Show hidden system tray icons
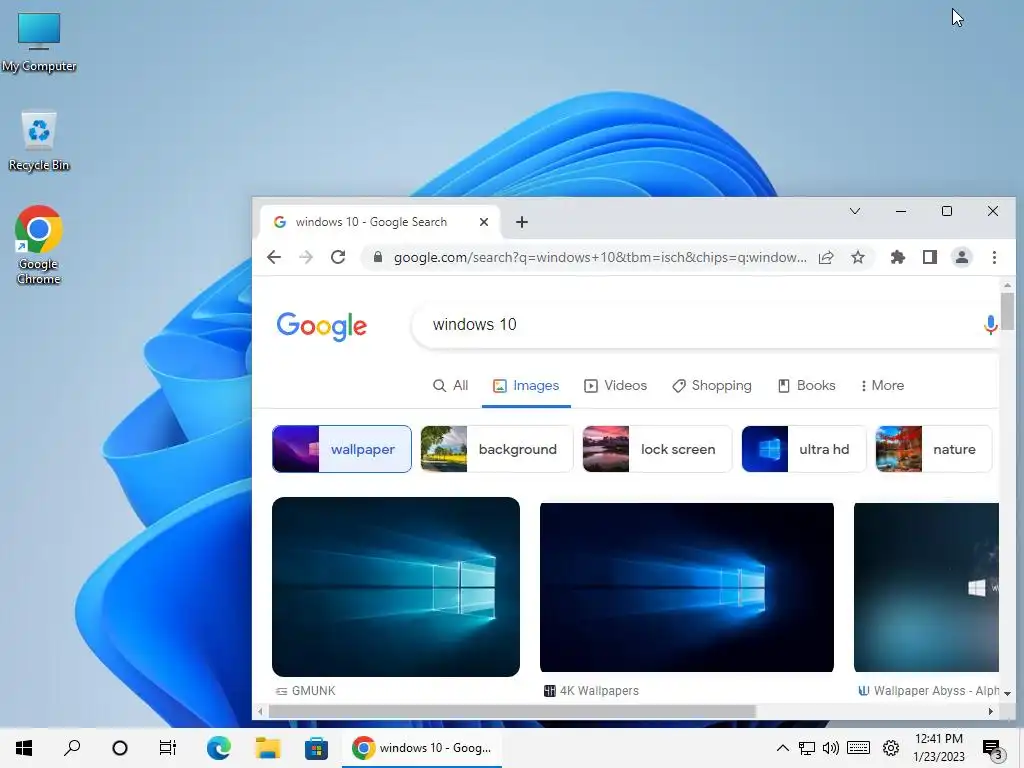This screenshot has height=768, width=1024. [x=782, y=748]
